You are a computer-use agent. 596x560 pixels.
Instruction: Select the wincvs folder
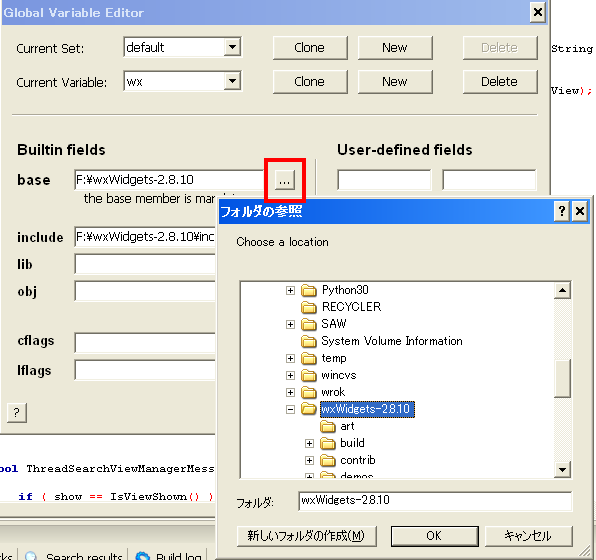(x=339, y=375)
